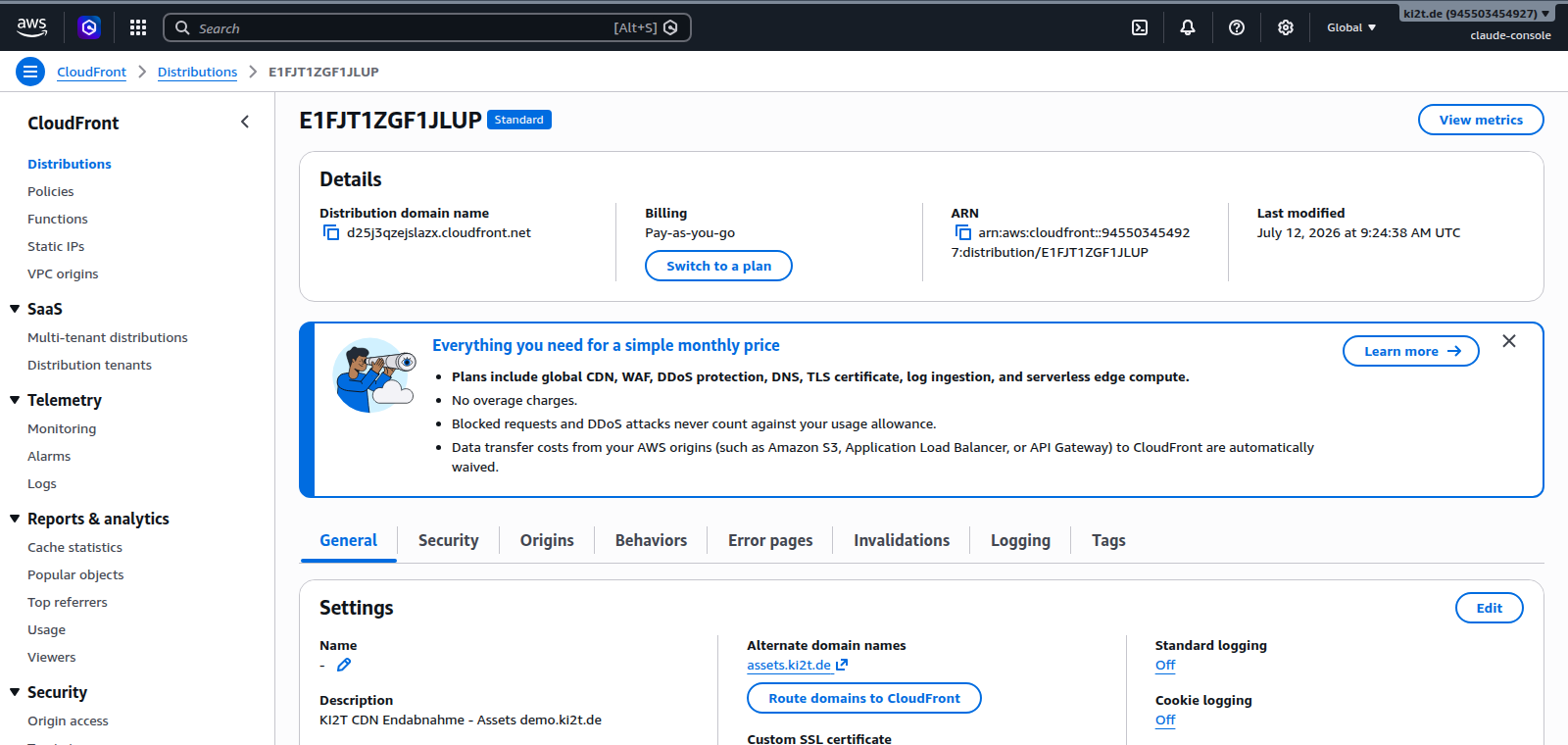Screen dimensions: 1568x745
Task: Open the services grid menu icon
Action: coord(138,27)
